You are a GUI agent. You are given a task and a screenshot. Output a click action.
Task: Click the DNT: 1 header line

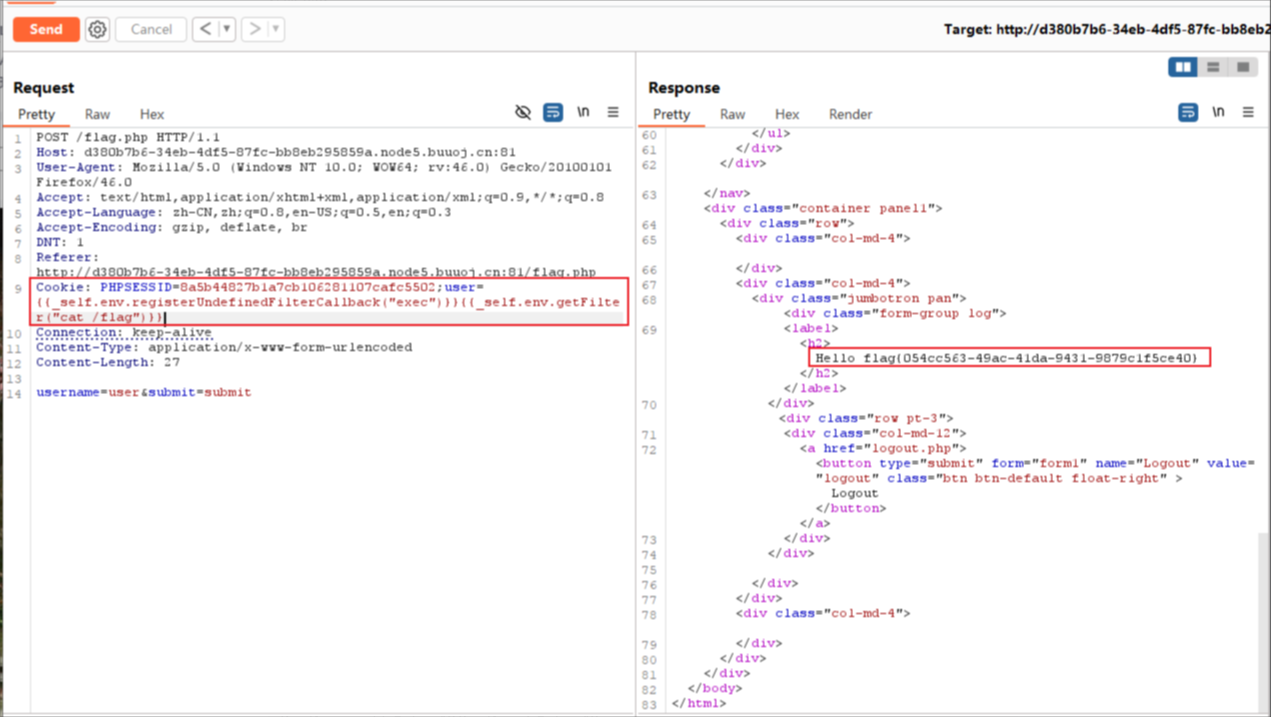tap(60, 242)
